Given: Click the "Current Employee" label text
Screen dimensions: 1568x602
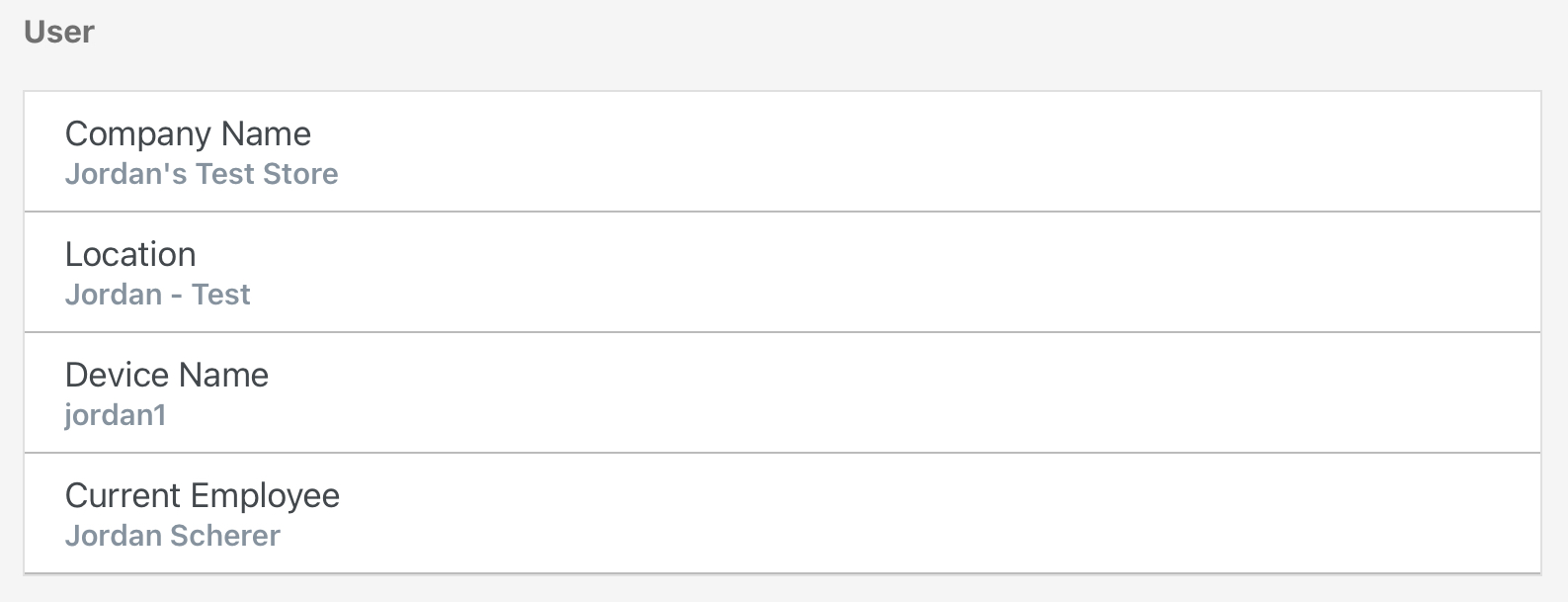Looking at the screenshot, I should [x=203, y=495].
